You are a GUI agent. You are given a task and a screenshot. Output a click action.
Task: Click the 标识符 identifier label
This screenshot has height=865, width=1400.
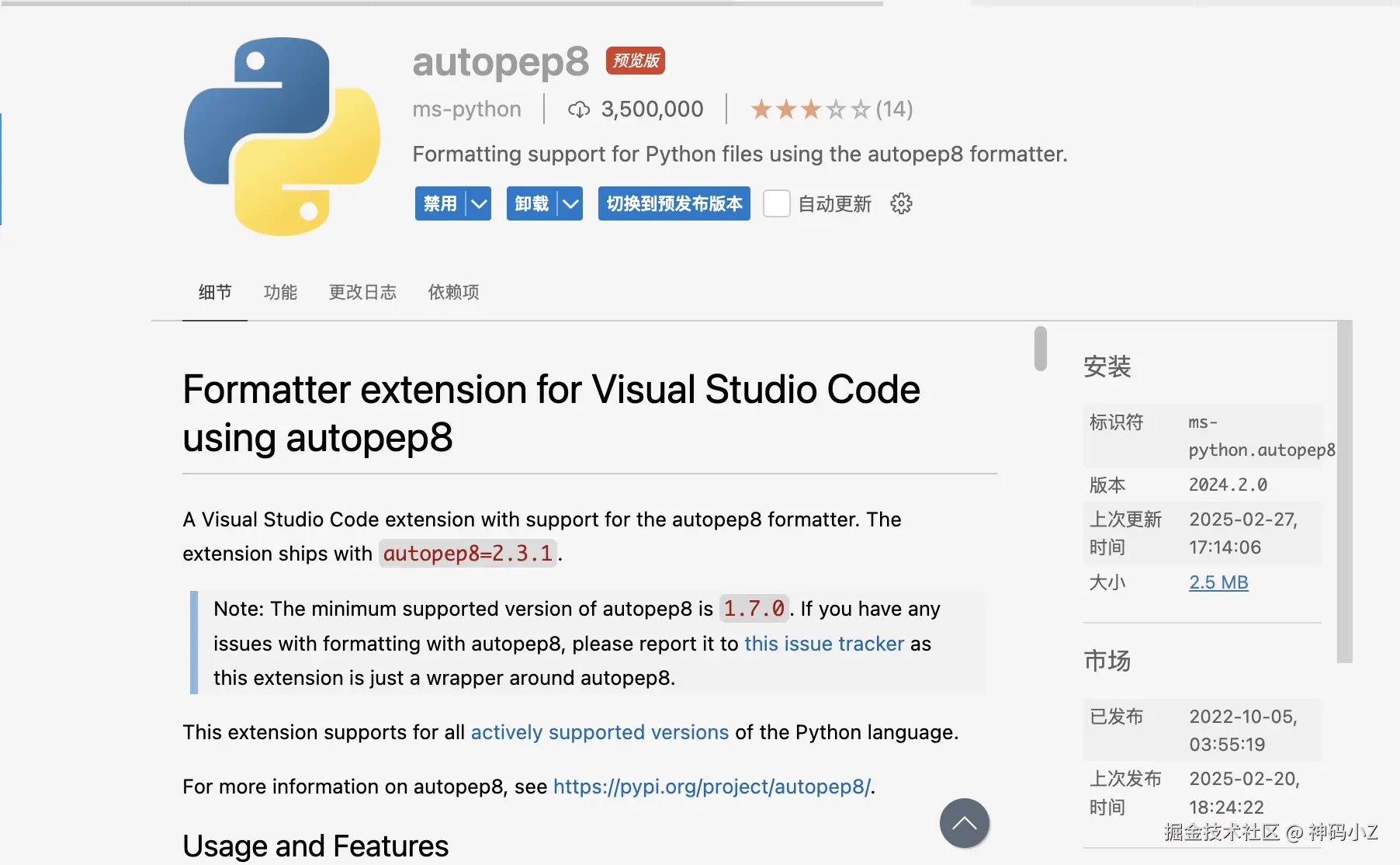(x=1117, y=422)
